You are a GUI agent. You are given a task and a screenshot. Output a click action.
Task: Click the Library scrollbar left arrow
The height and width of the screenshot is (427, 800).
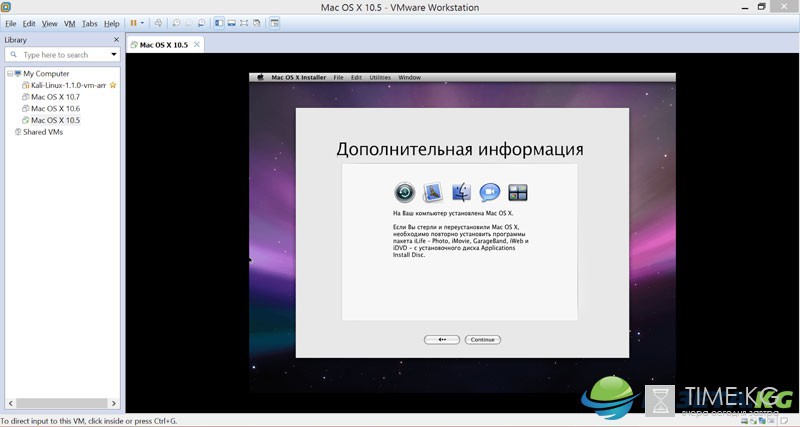[11, 403]
